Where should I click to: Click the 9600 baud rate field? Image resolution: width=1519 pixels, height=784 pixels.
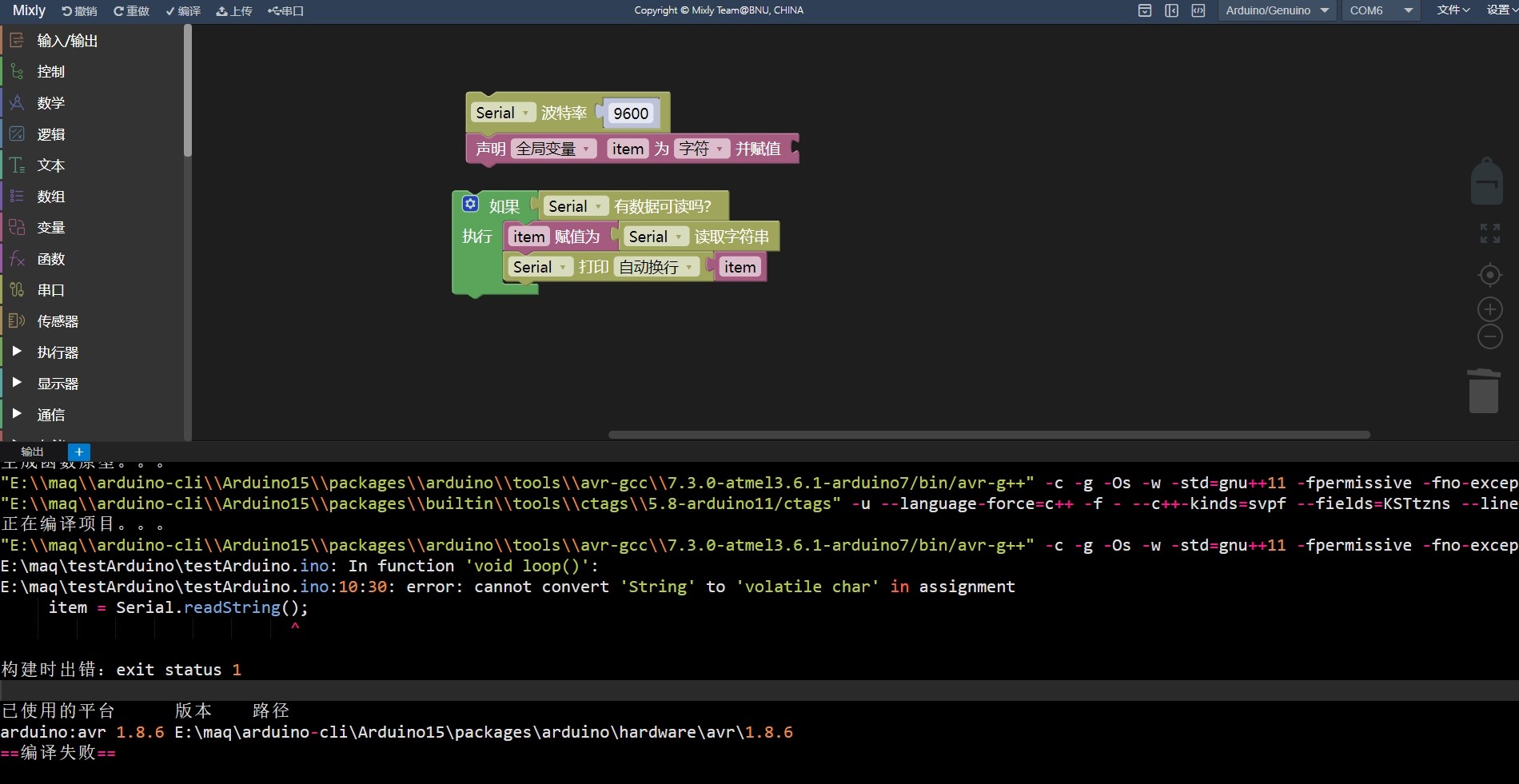click(x=631, y=113)
